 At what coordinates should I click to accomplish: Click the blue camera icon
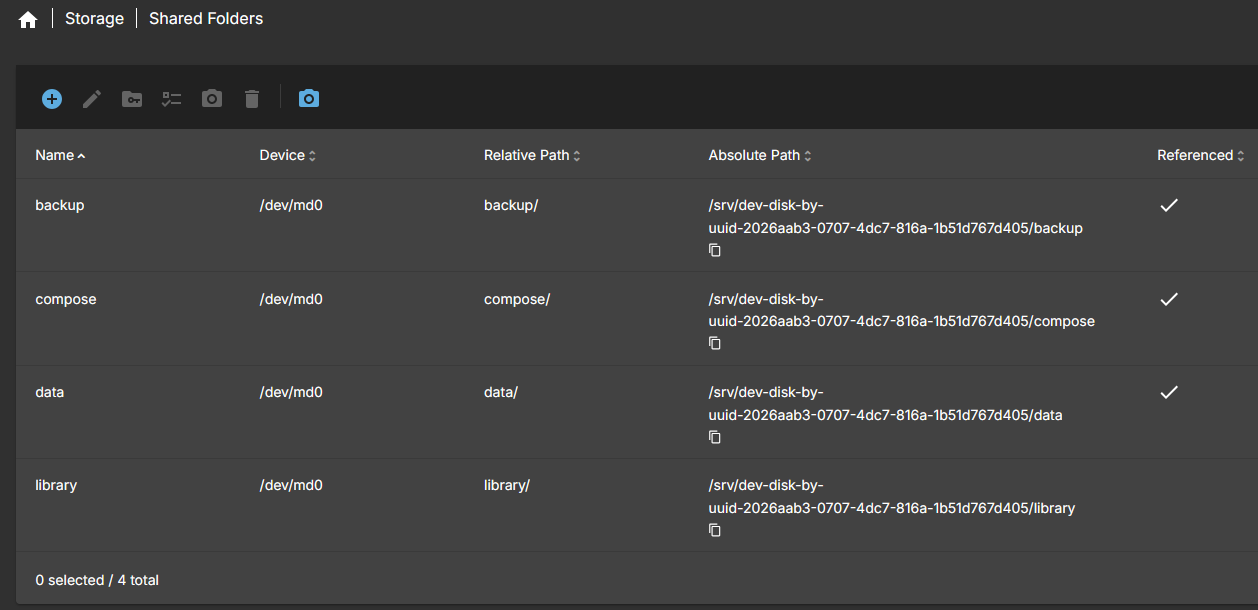click(x=309, y=99)
